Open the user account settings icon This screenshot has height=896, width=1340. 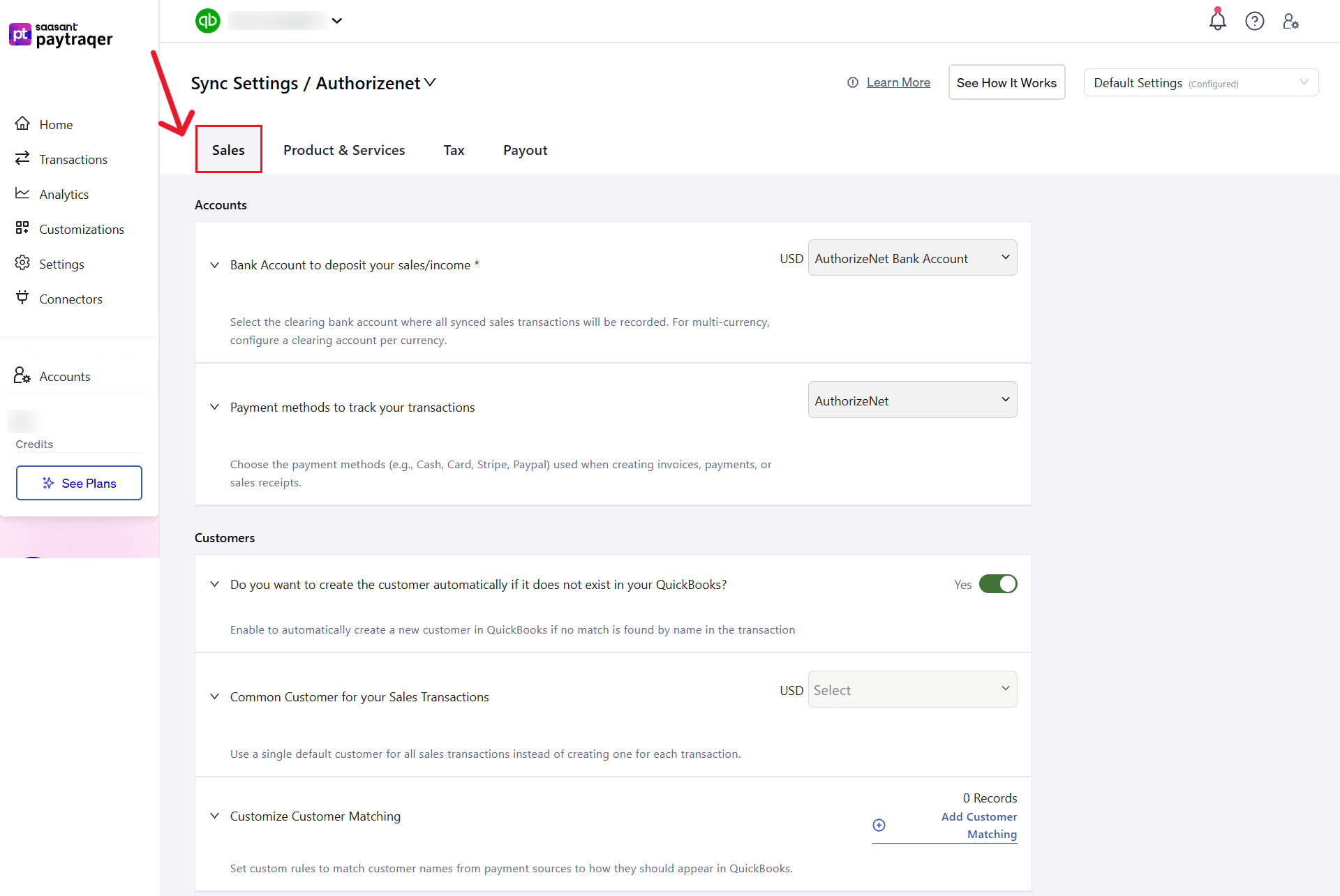click(x=1290, y=21)
